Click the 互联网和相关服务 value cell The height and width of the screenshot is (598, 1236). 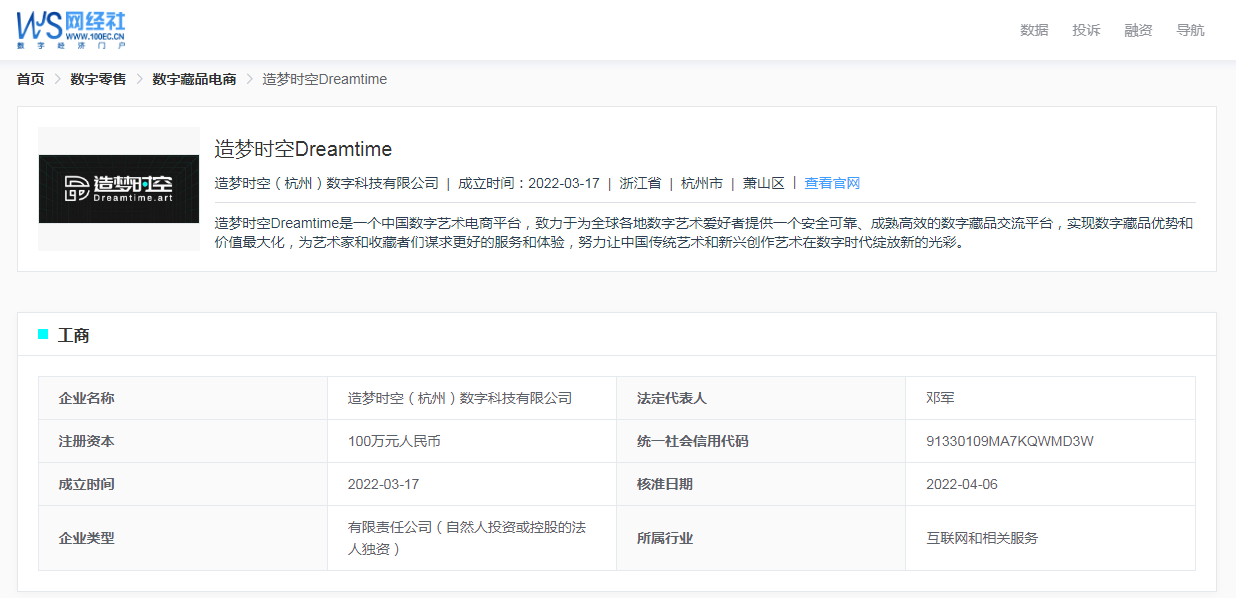(1050, 538)
